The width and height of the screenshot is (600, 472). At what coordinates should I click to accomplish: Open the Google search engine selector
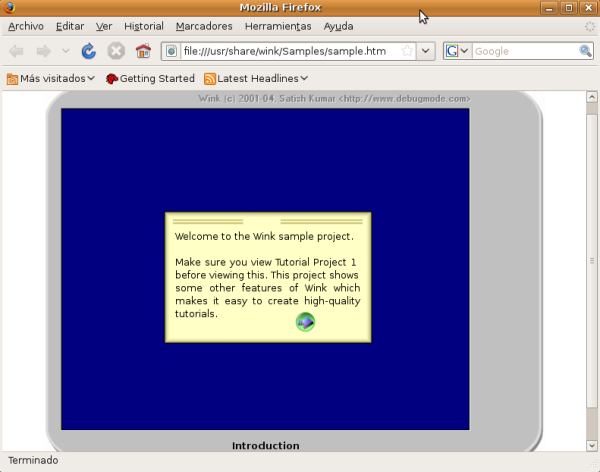pos(457,51)
